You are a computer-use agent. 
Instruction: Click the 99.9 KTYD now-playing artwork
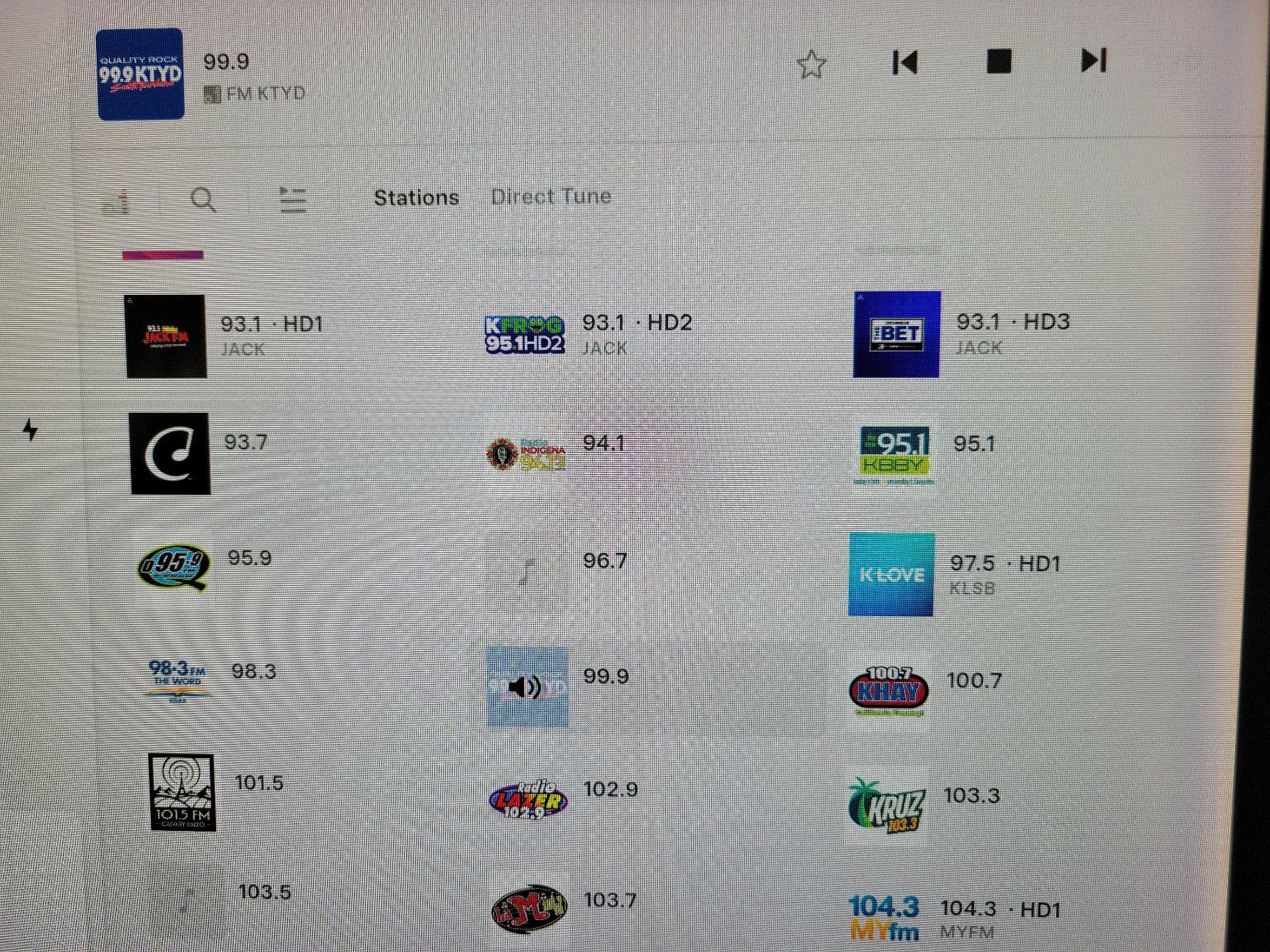(x=140, y=74)
